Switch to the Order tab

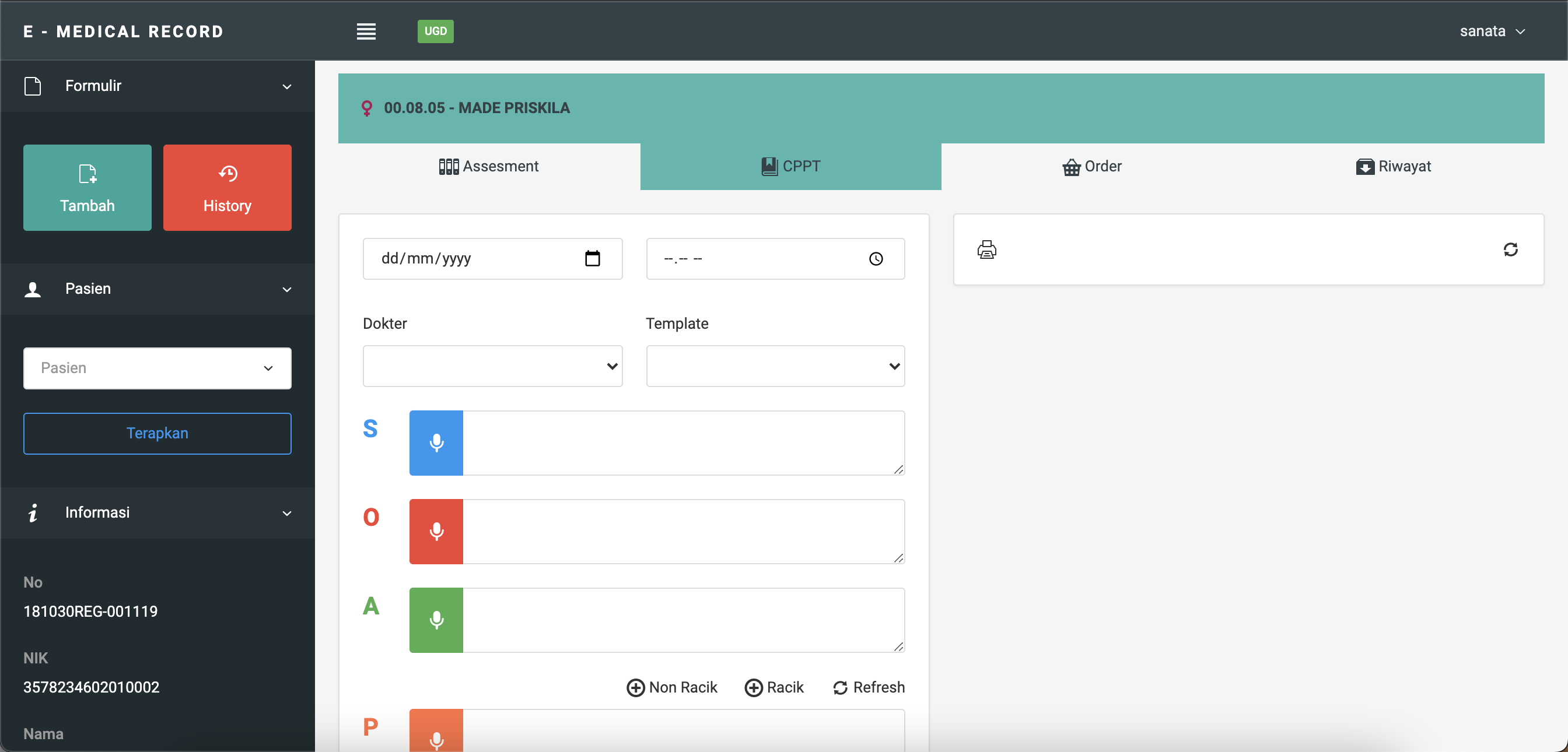1092,166
